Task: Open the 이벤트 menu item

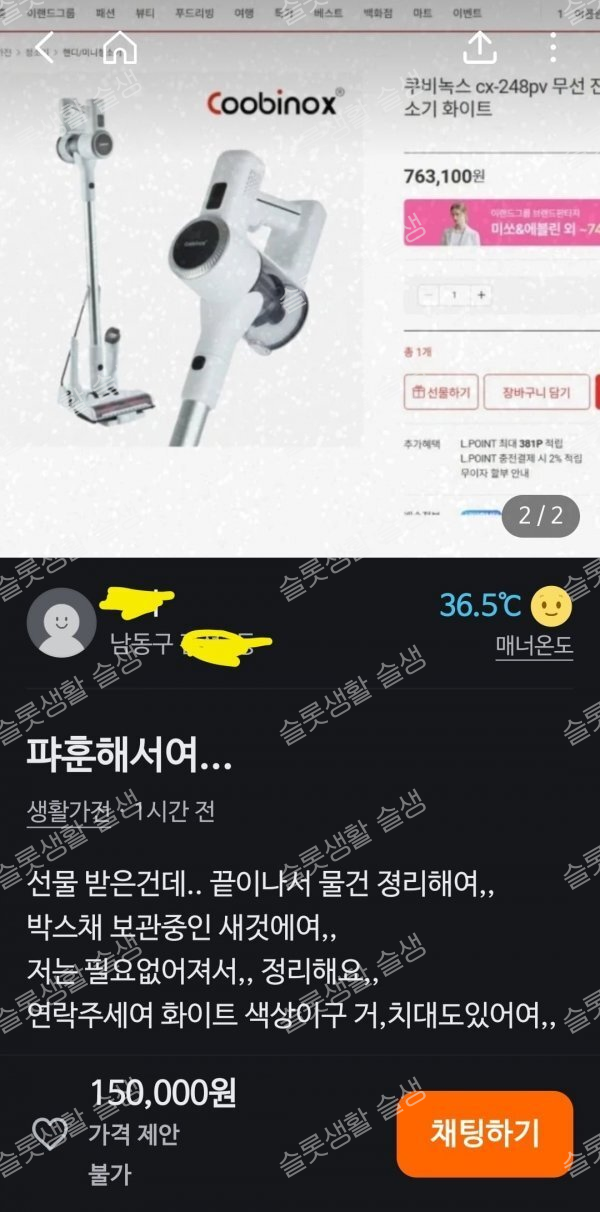Action: [466, 13]
